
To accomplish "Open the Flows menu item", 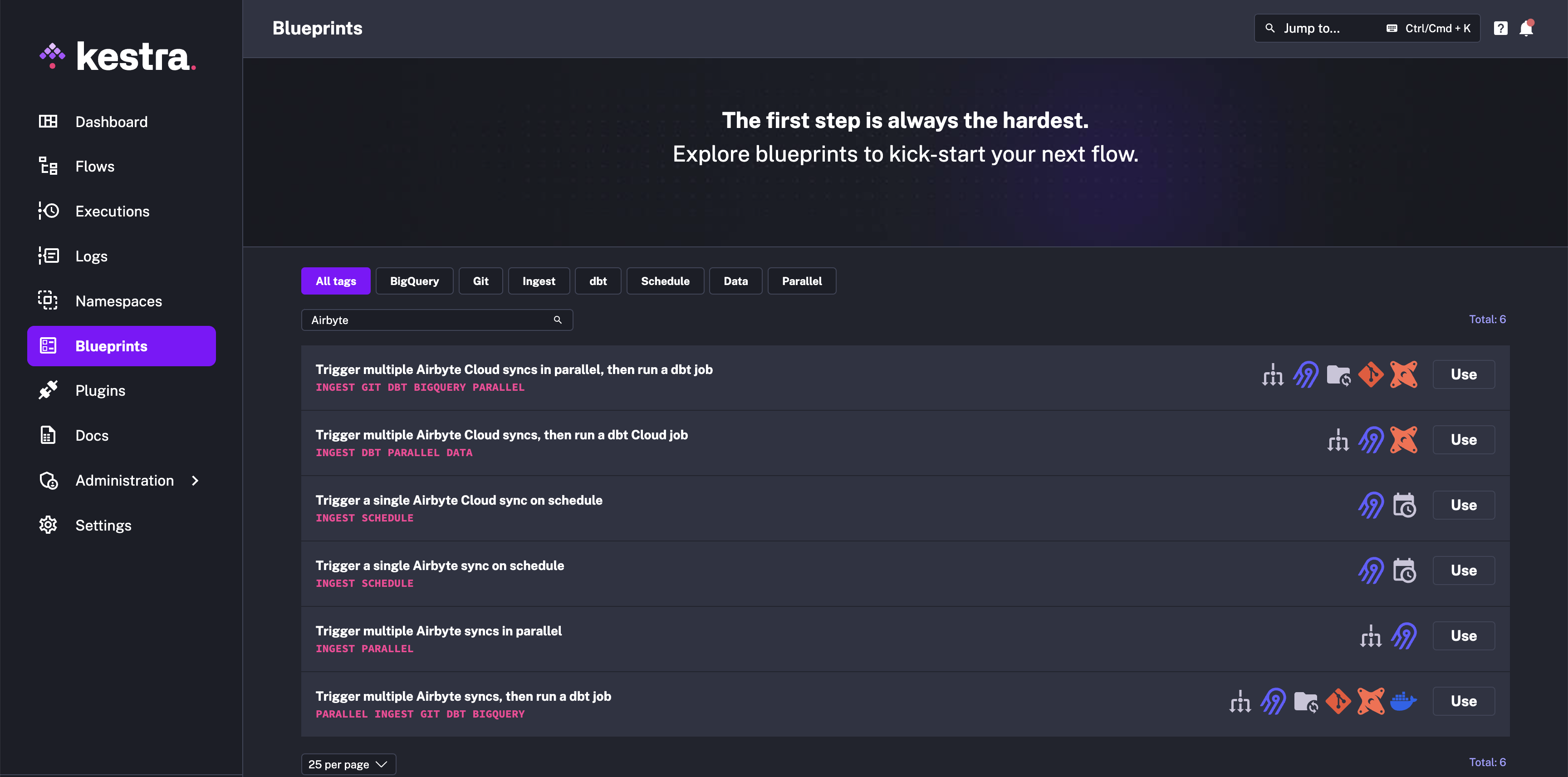I will click(94, 166).
